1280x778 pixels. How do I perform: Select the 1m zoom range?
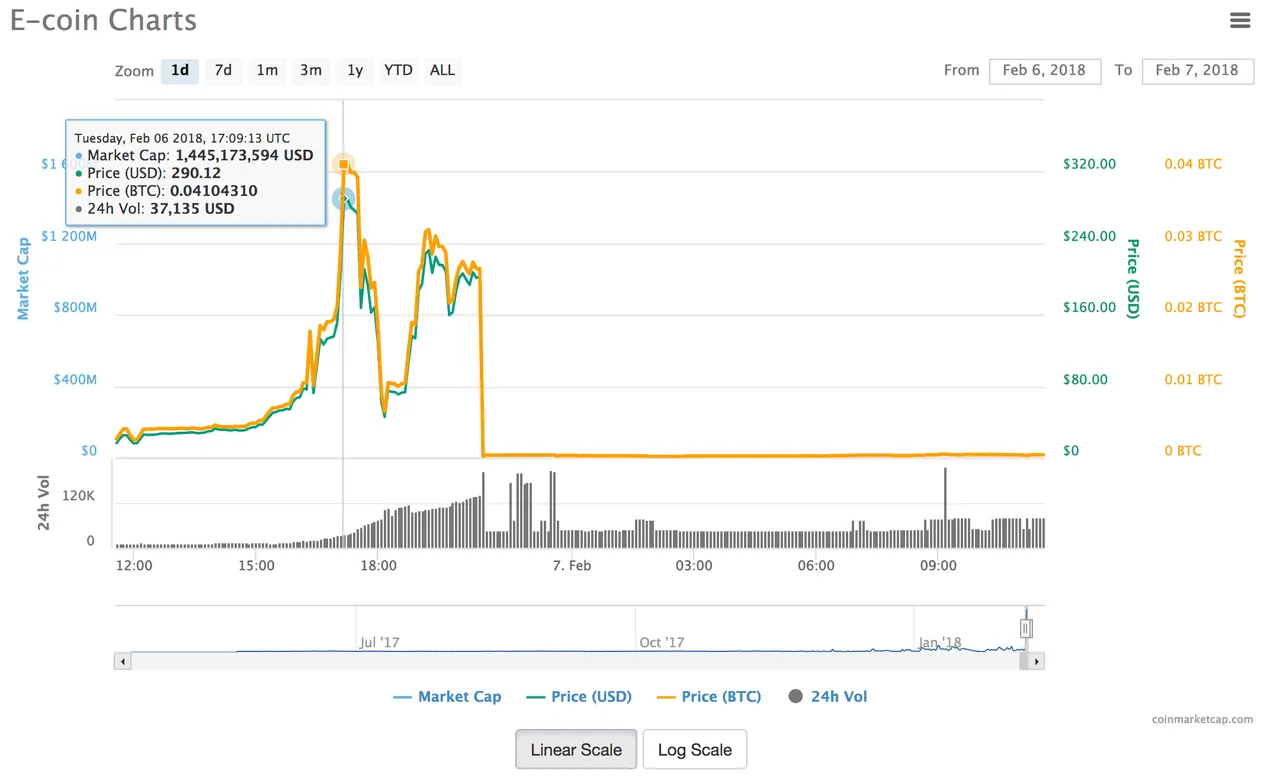click(x=267, y=70)
